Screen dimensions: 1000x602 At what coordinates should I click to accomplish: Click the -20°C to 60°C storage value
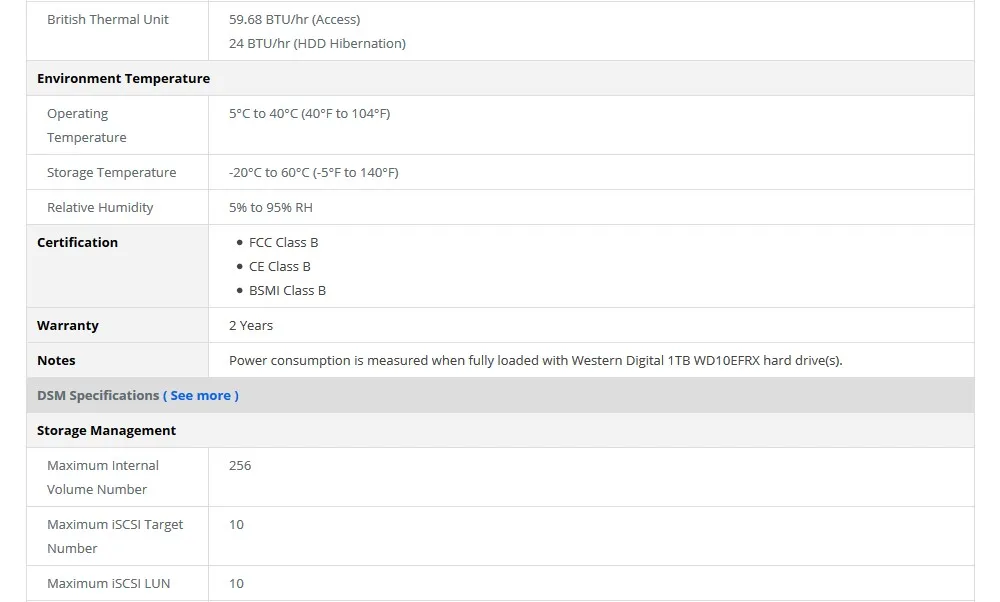coord(313,173)
